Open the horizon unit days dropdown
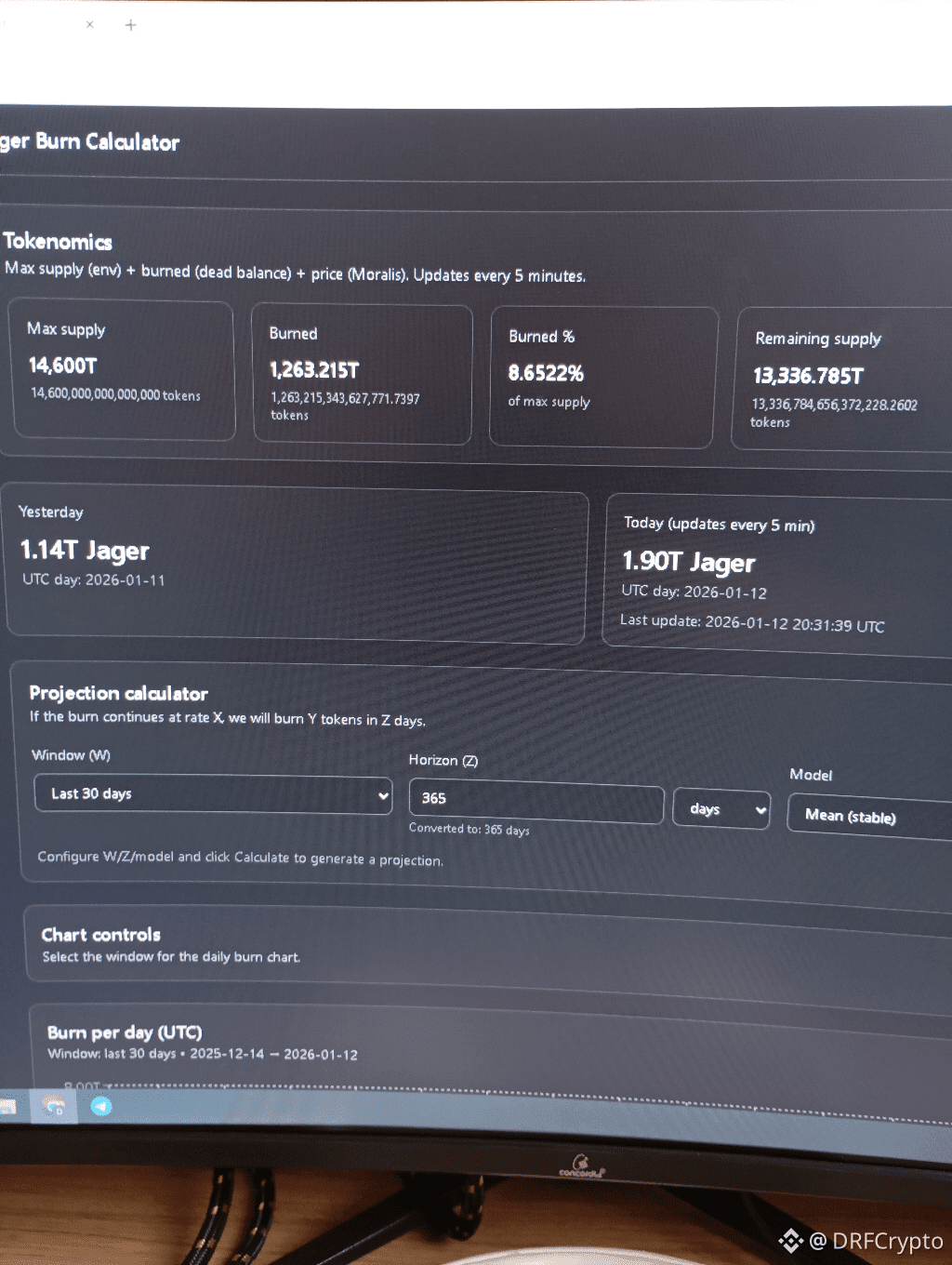Viewport: 952px width, 1265px height. pyautogui.click(x=721, y=809)
